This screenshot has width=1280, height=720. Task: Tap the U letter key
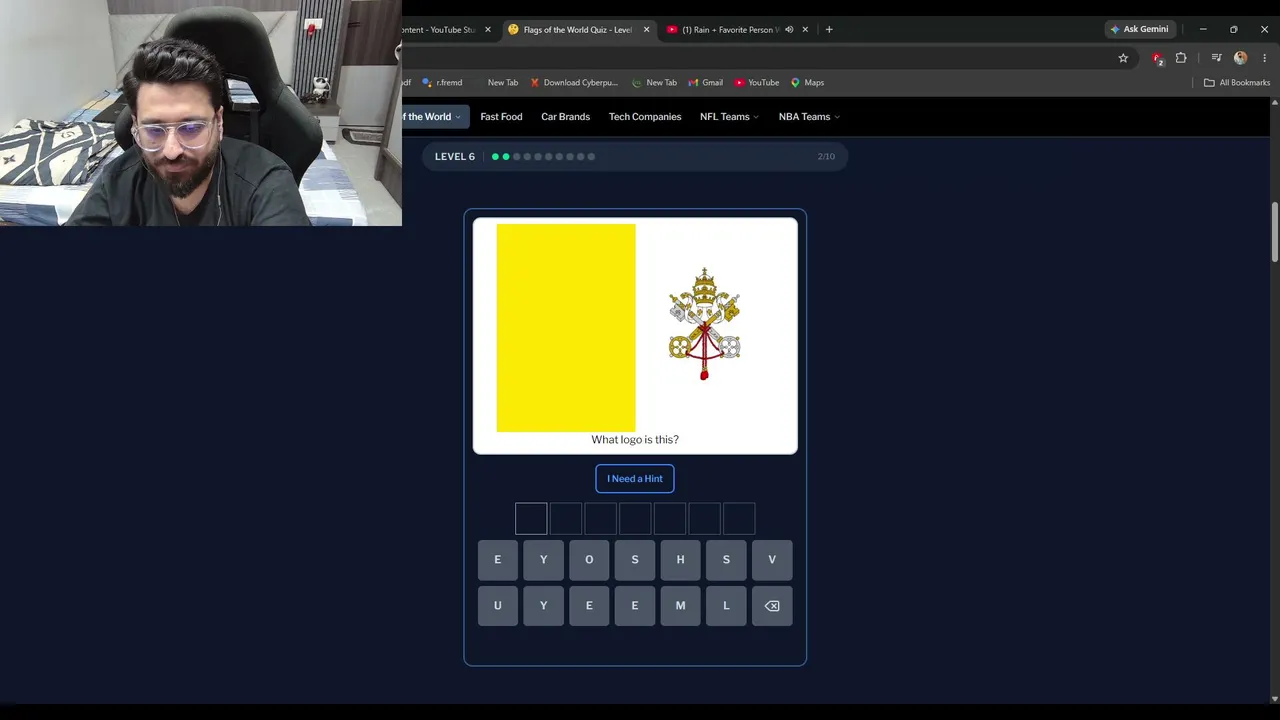[497, 606]
